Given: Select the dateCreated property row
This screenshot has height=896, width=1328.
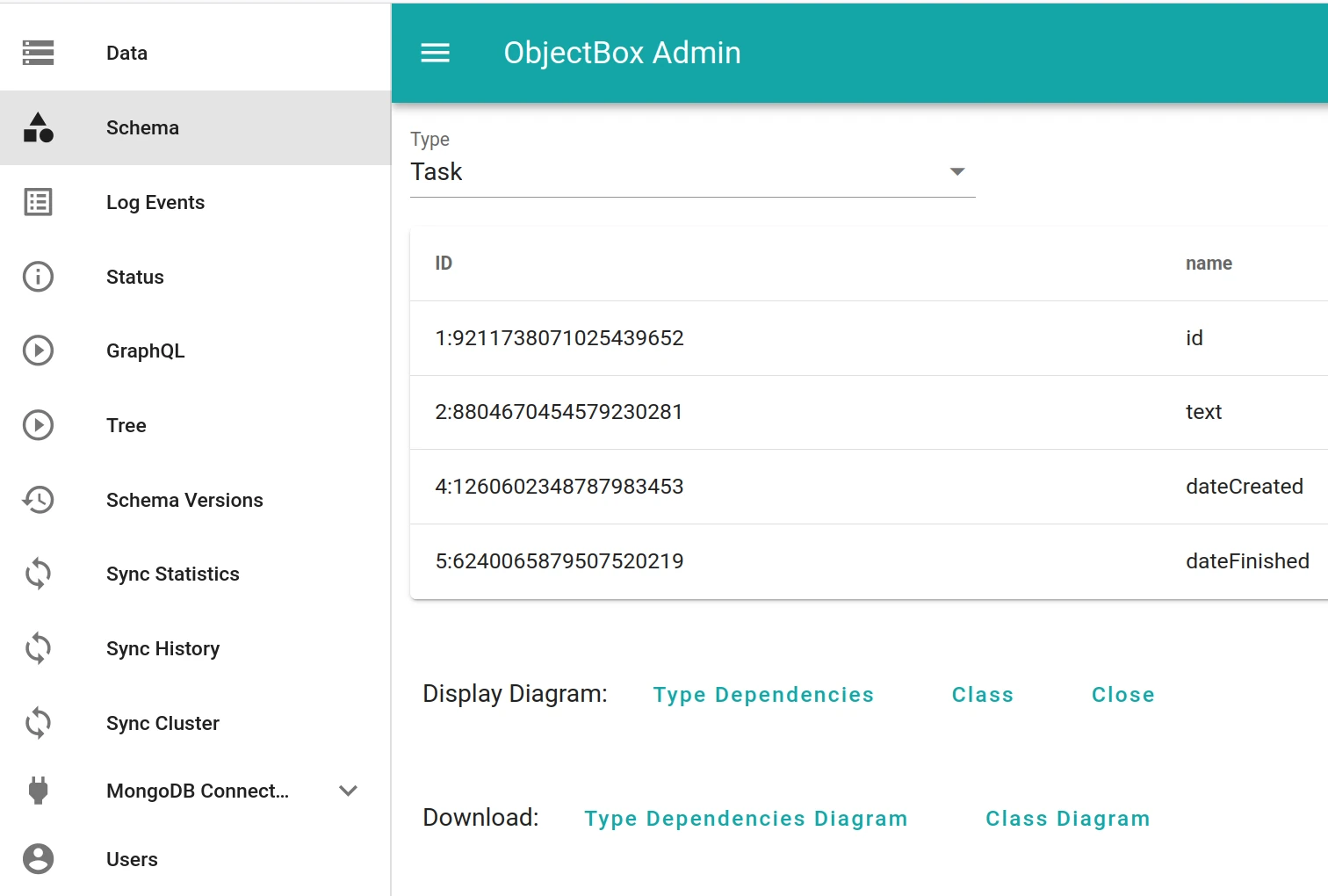Looking at the screenshot, I should coord(790,487).
